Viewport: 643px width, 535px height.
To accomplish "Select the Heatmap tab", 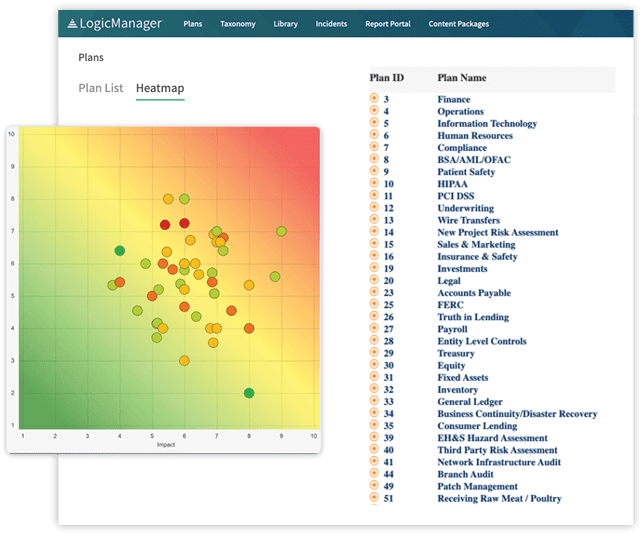I will [160, 88].
